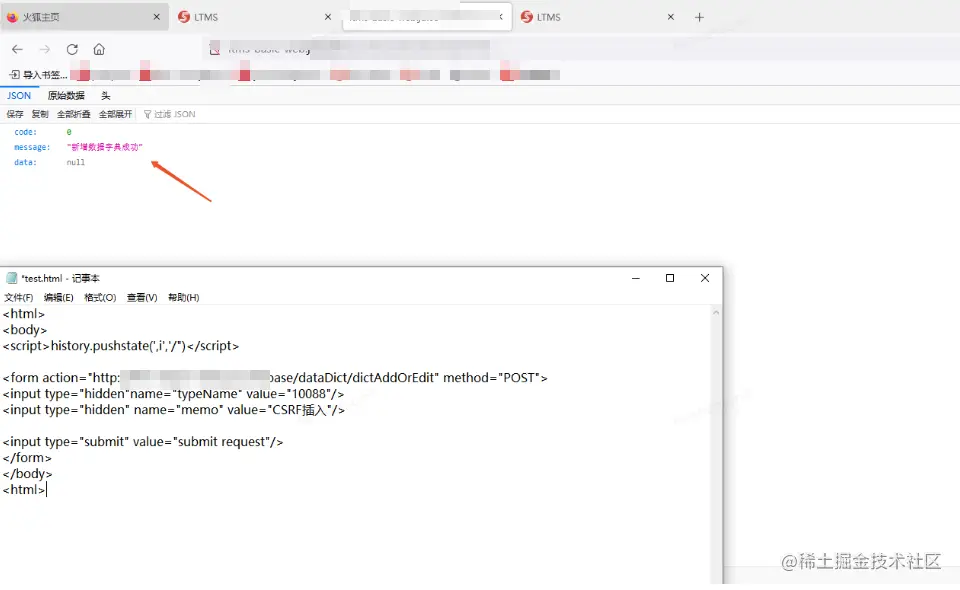This screenshot has height=590, width=960.
Task: Go forward with the browser forward arrow
Action: pos(45,50)
